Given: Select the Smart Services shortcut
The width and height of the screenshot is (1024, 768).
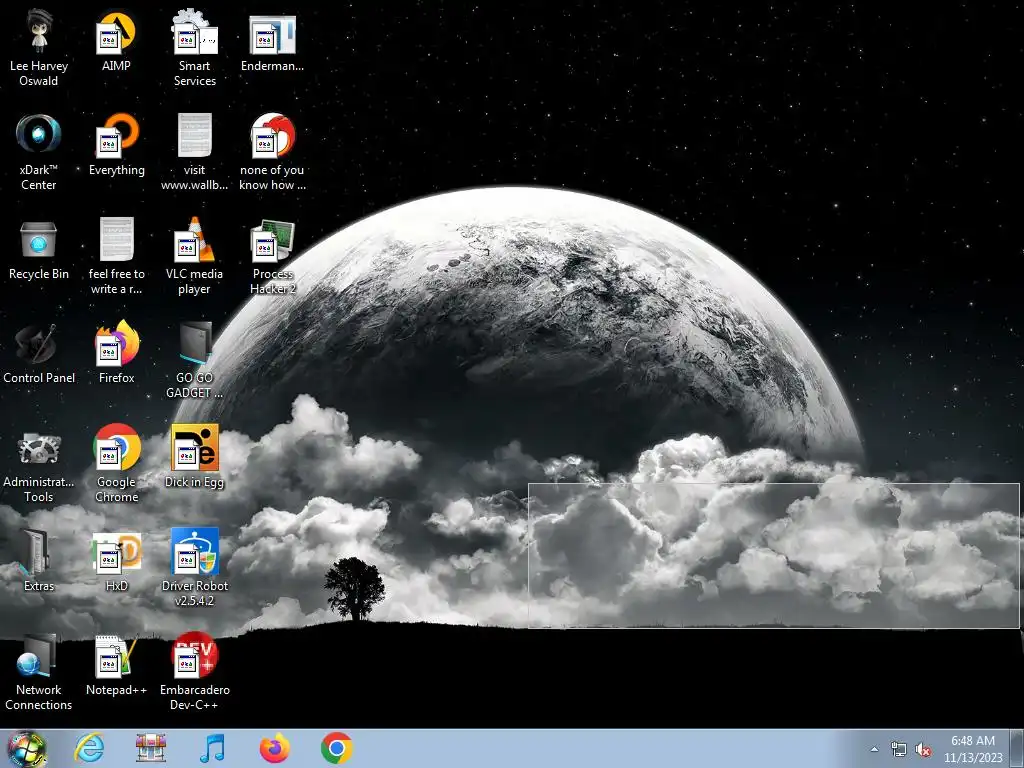Looking at the screenshot, I should pos(195,48).
